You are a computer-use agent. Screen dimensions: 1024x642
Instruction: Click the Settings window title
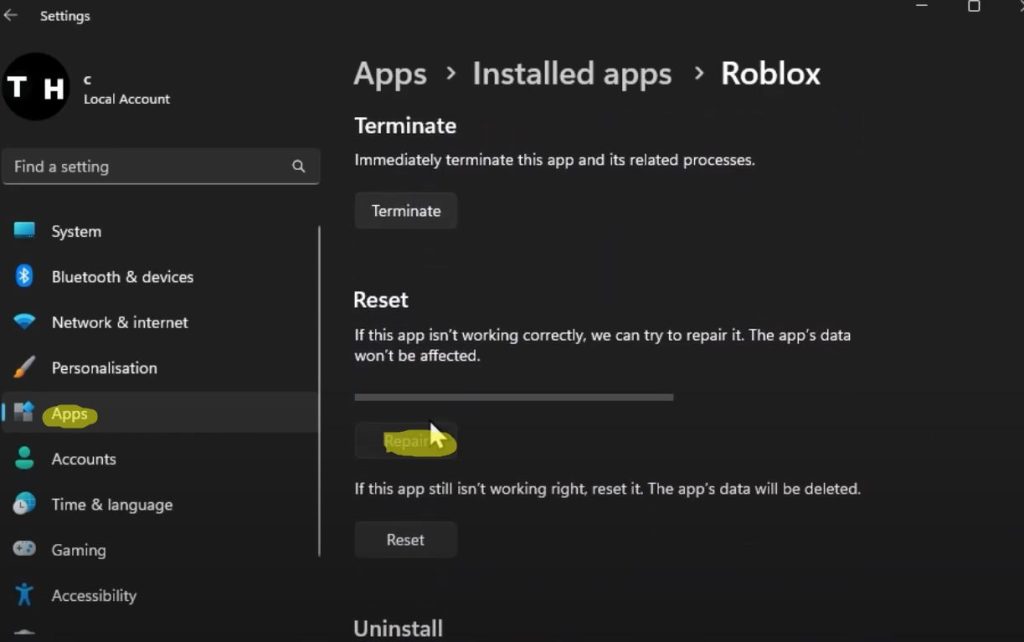click(65, 16)
